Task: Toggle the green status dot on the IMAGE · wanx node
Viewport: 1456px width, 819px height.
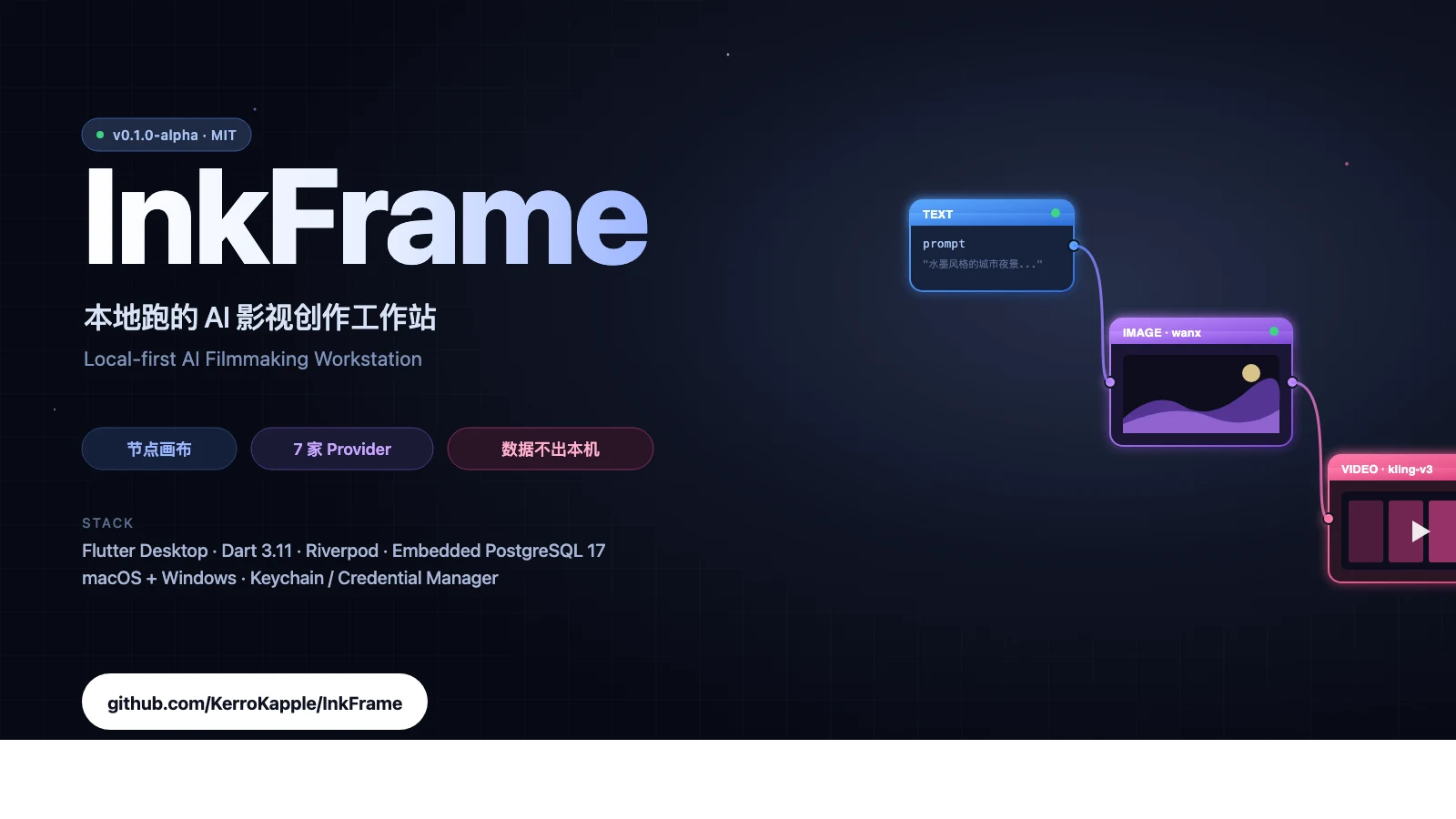Action: (x=1274, y=331)
